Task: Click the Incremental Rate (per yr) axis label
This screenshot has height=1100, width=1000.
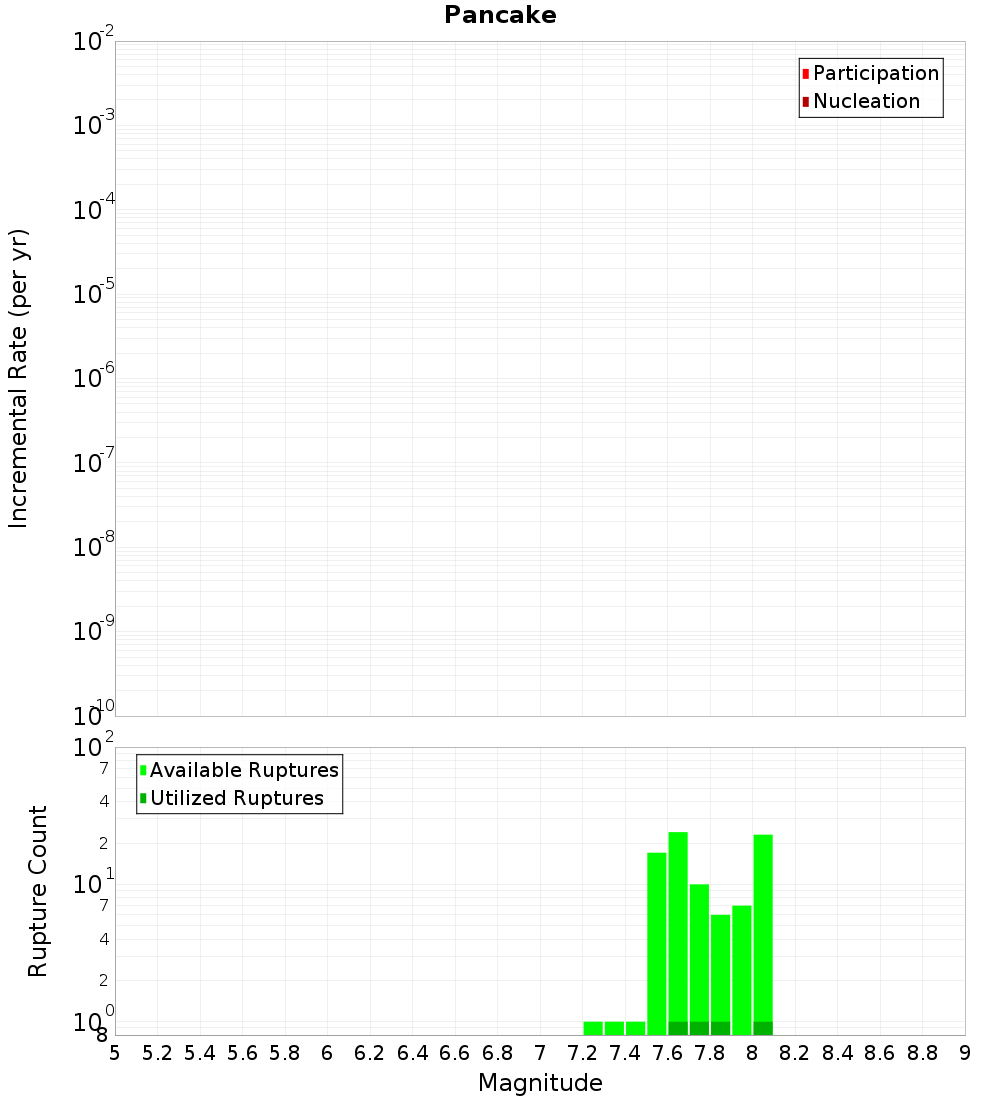Action: pyautogui.click(x=18, y=378)
